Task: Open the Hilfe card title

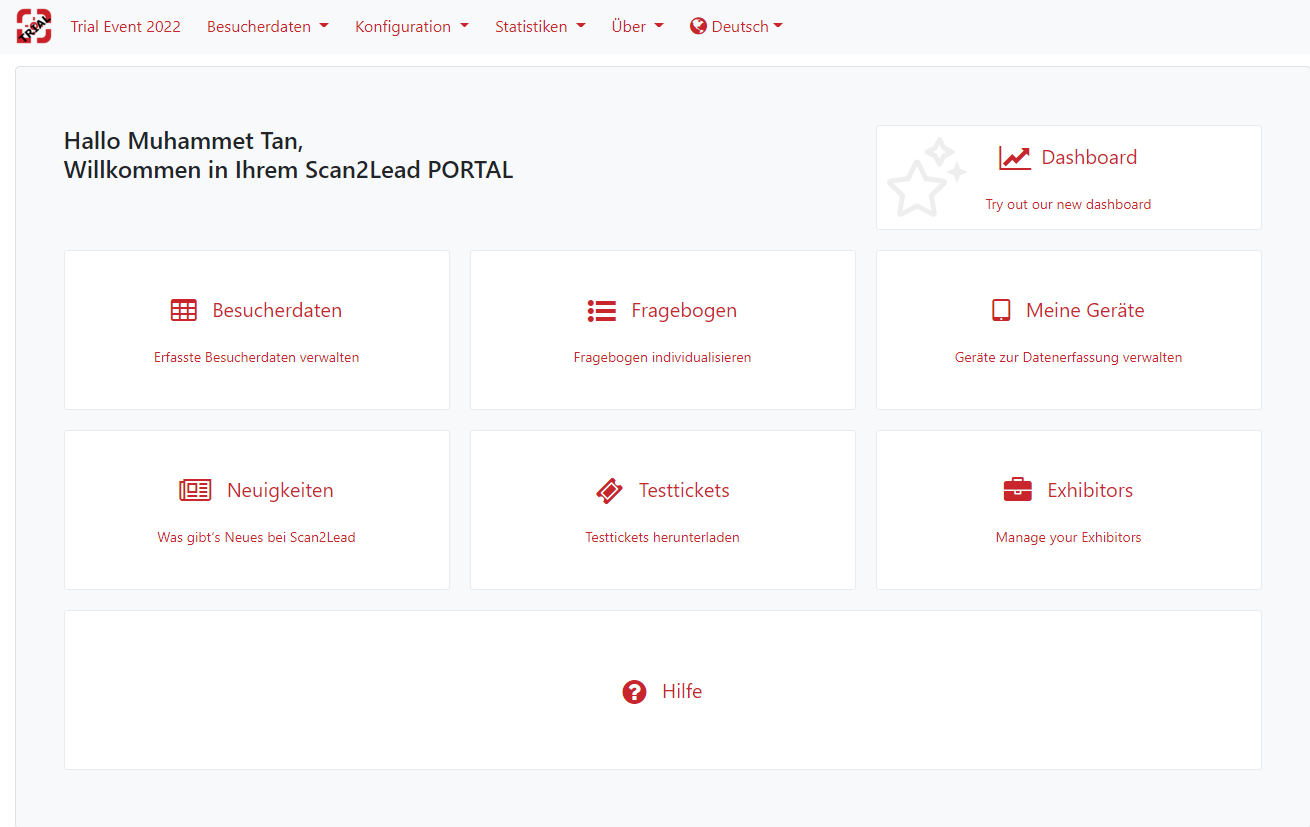Action: (x=682, y=692)
